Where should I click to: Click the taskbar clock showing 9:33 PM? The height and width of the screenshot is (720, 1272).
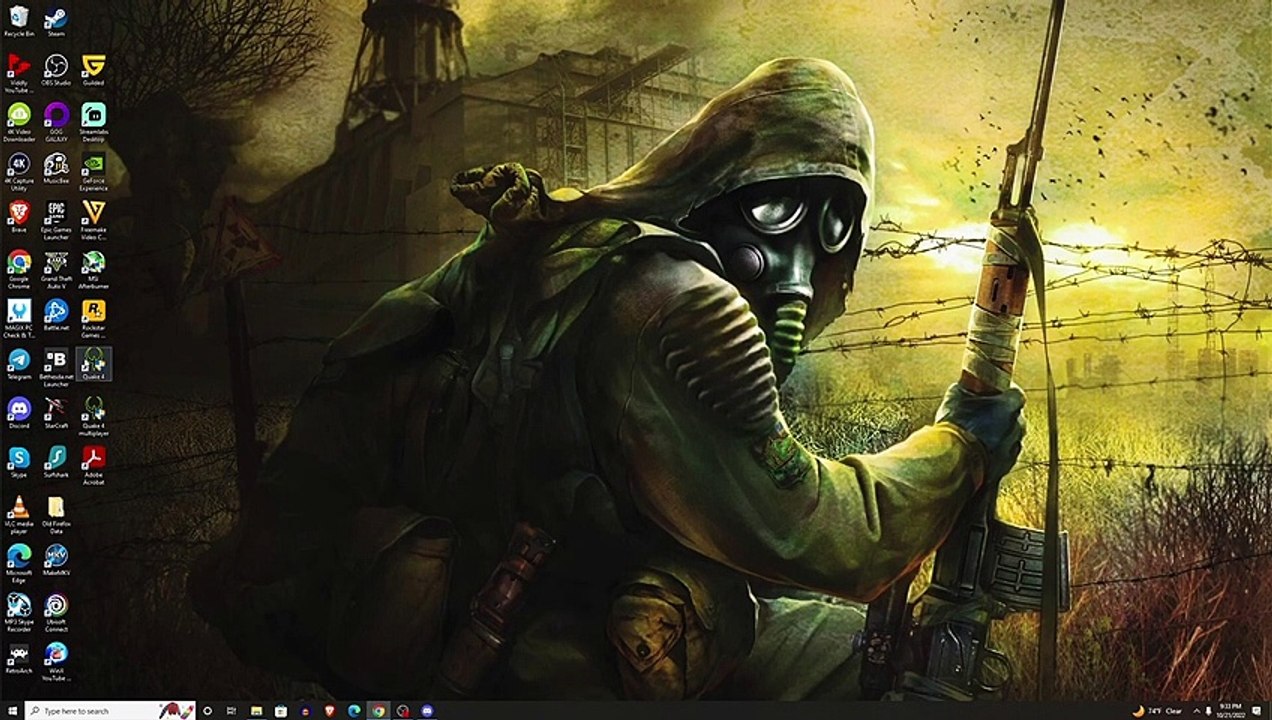click(1231, 711)
